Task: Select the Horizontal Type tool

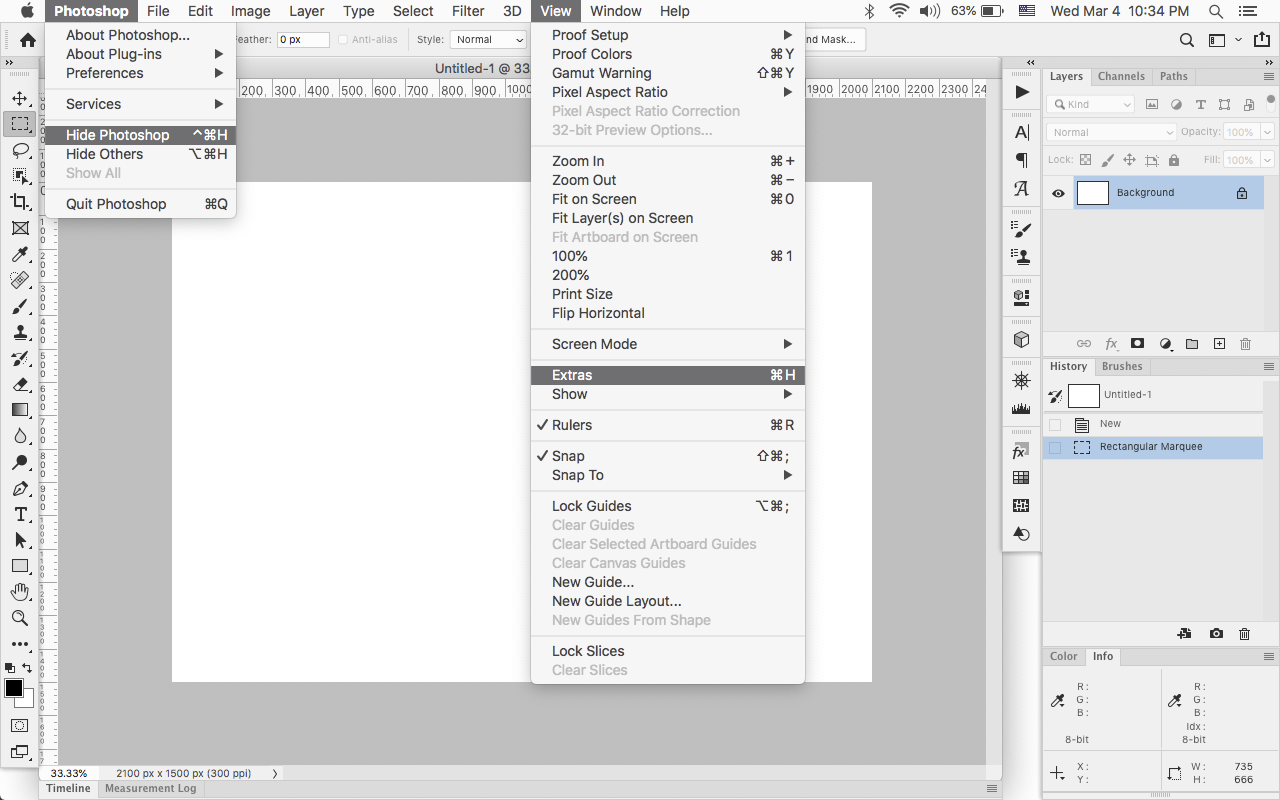Action: pyautogui.click(x=19, y=514)
